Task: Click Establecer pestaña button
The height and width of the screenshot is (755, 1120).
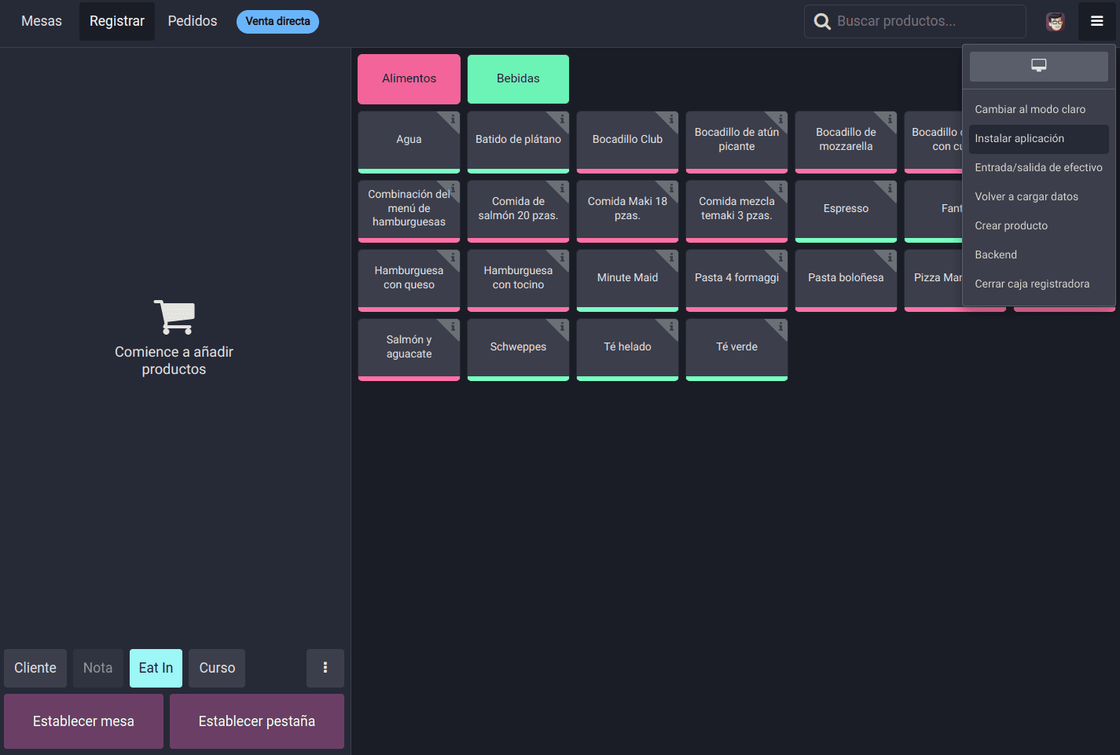Action: tap(256, 721)
